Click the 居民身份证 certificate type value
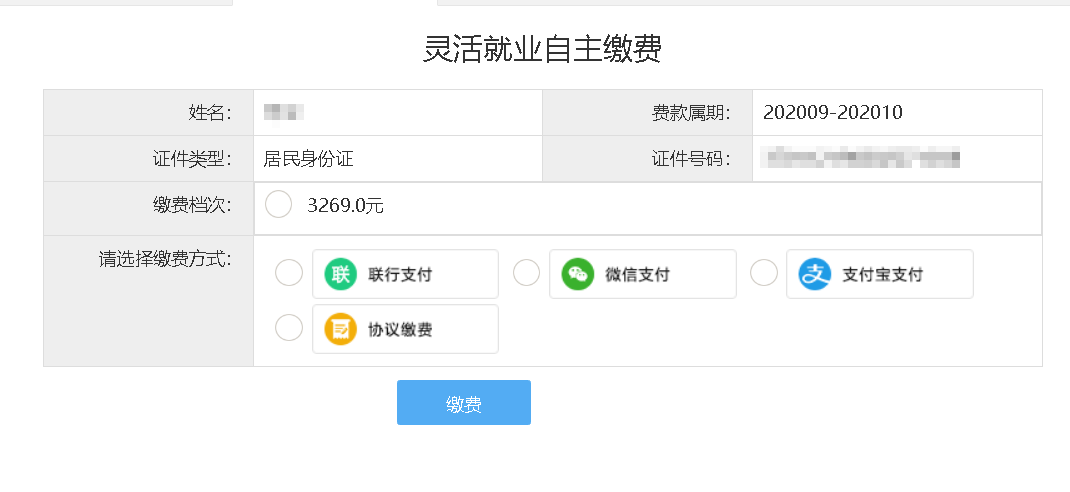 click(x=308, y=159)
